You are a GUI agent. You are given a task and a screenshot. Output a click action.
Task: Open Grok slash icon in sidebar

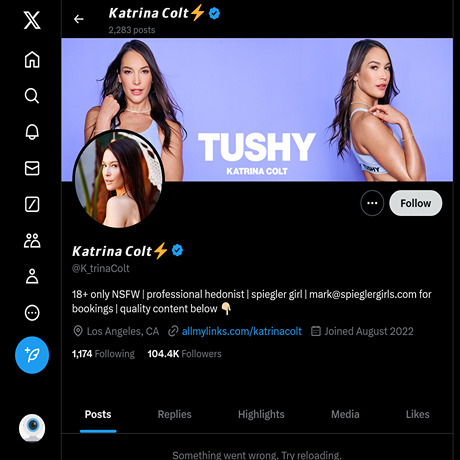tap(32, 204)
